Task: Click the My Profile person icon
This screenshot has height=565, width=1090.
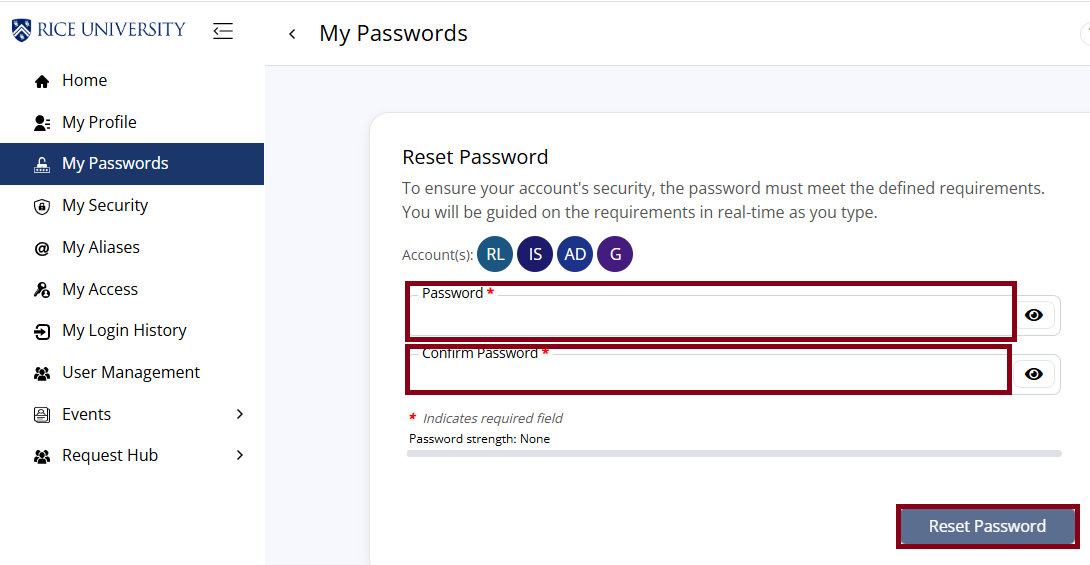Action: click(x=42, y=123)
